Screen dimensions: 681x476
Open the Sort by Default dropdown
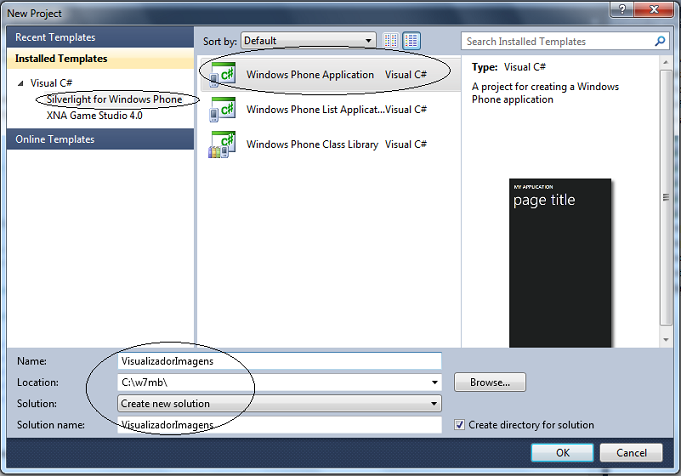click(308, 41)
